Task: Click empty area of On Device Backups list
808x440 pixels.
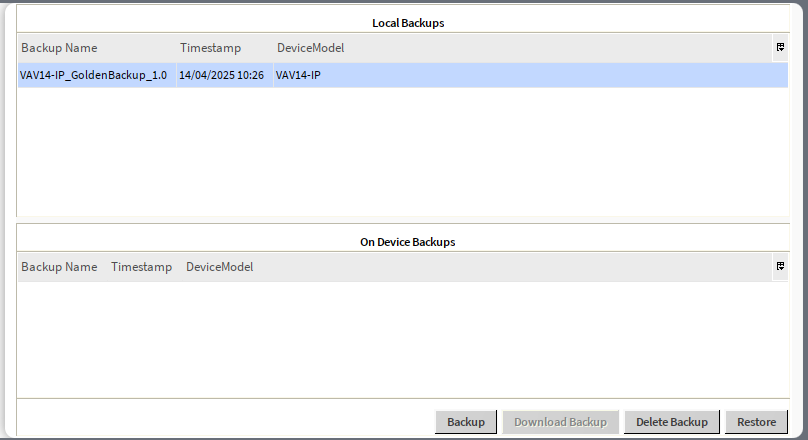Action: click(400, 338)
